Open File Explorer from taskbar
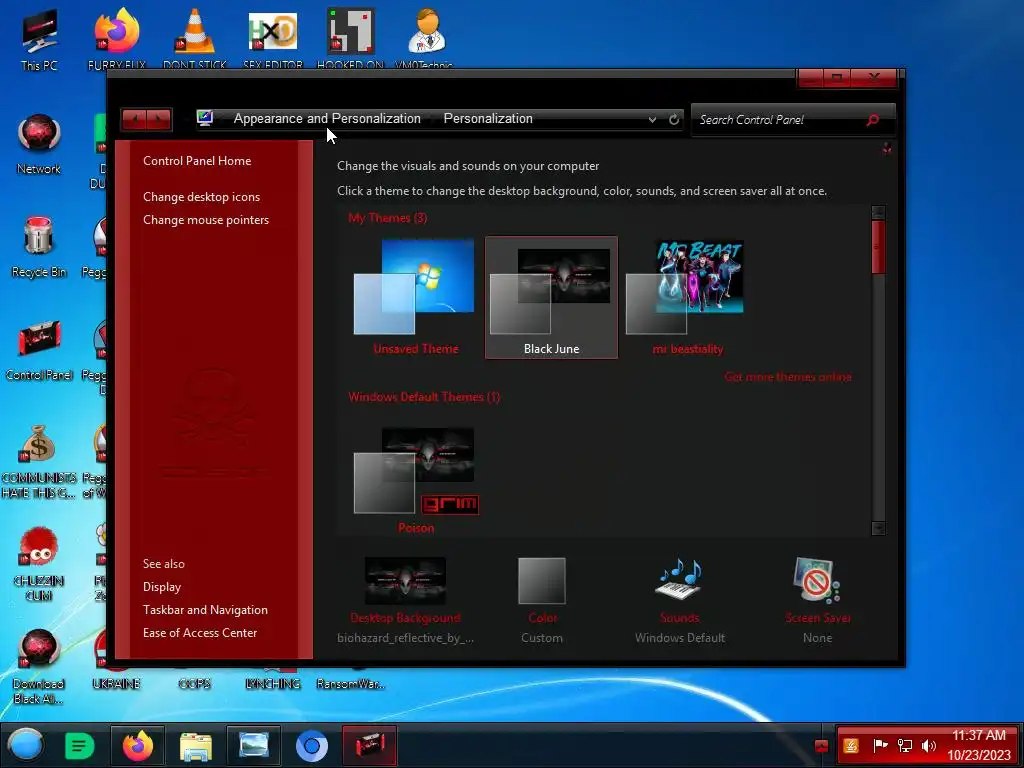Viewport: 1024px width, 768px height. click(x=195, y=745)
